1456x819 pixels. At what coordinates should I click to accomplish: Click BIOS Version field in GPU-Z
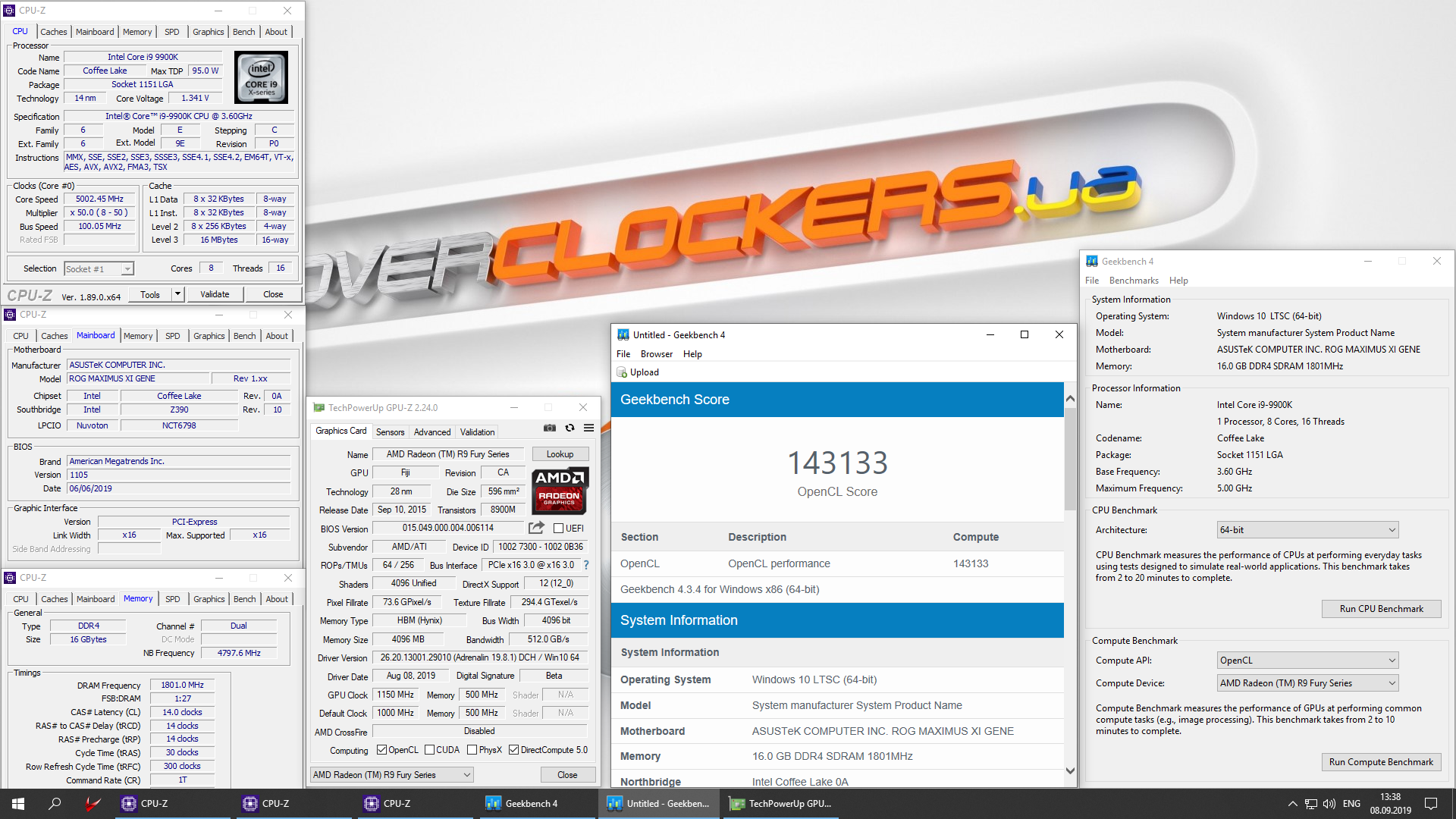point(447,529)
